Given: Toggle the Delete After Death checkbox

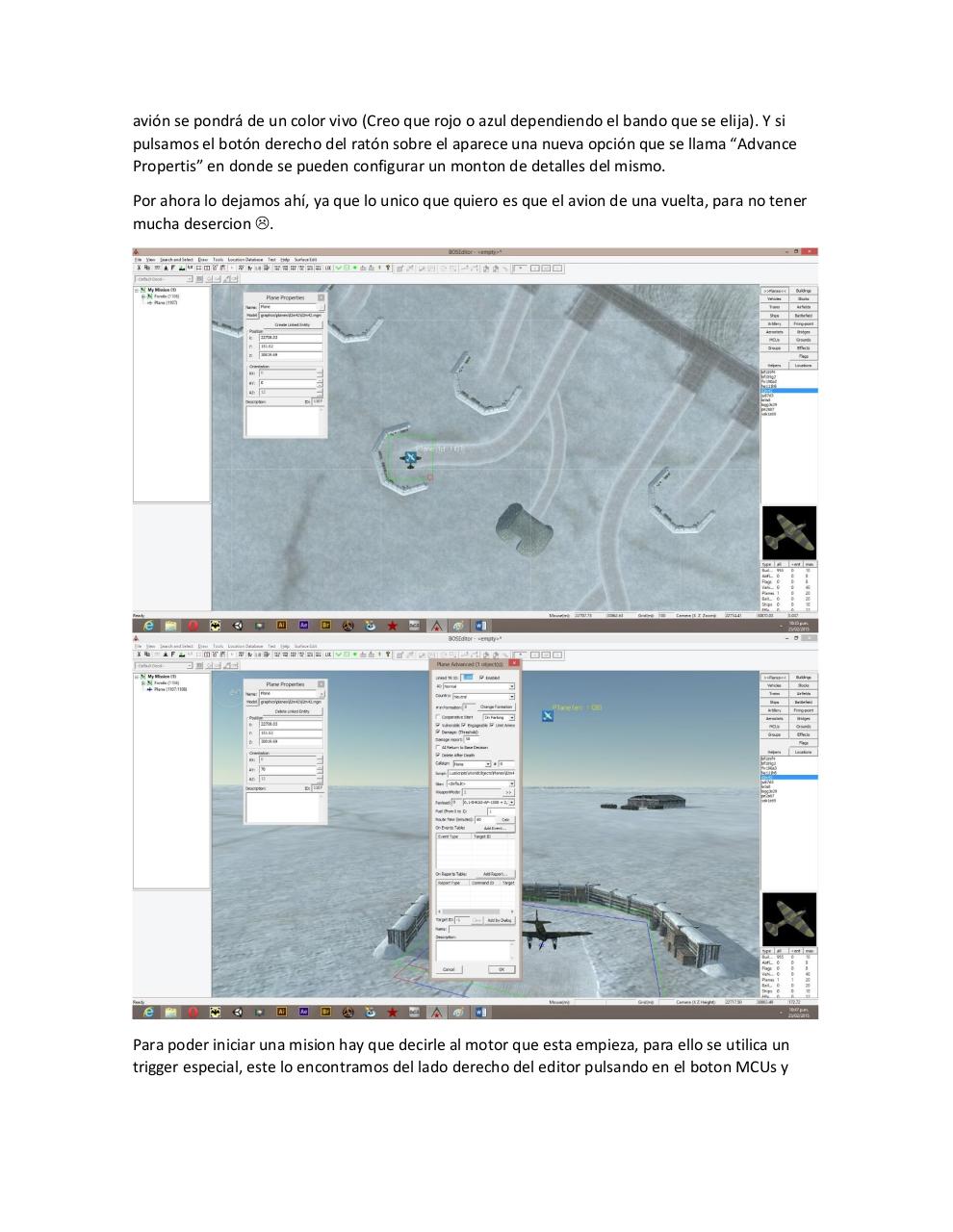Looking at the screenshot, I should [438, 755].
